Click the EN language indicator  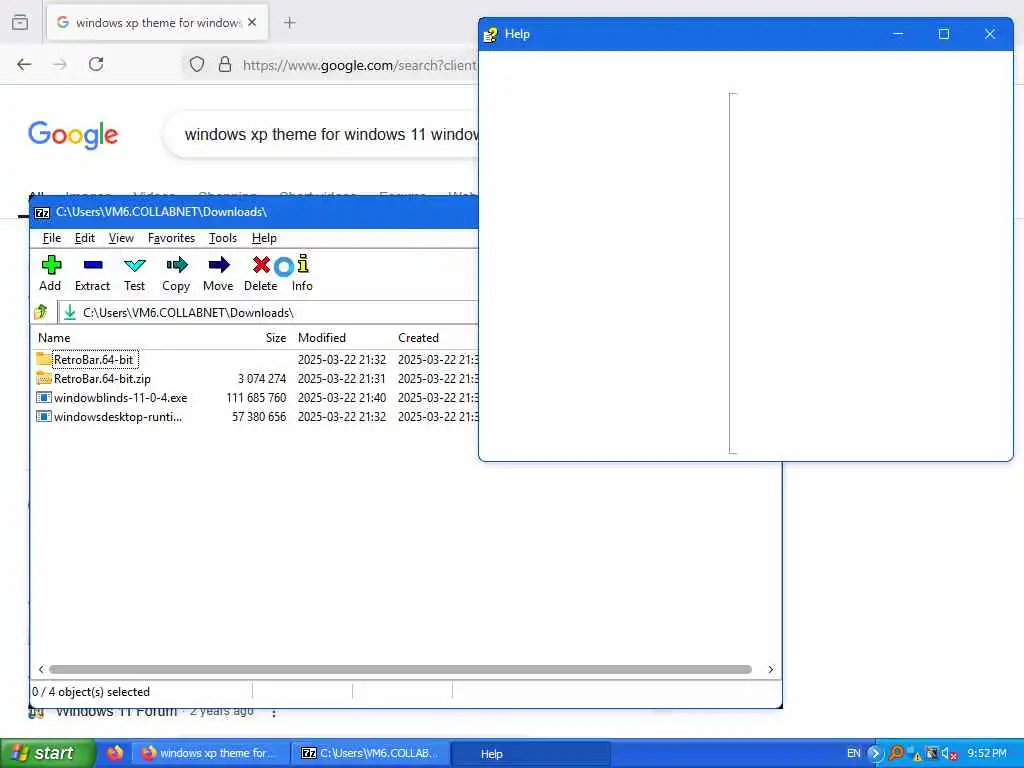(854, 753)
